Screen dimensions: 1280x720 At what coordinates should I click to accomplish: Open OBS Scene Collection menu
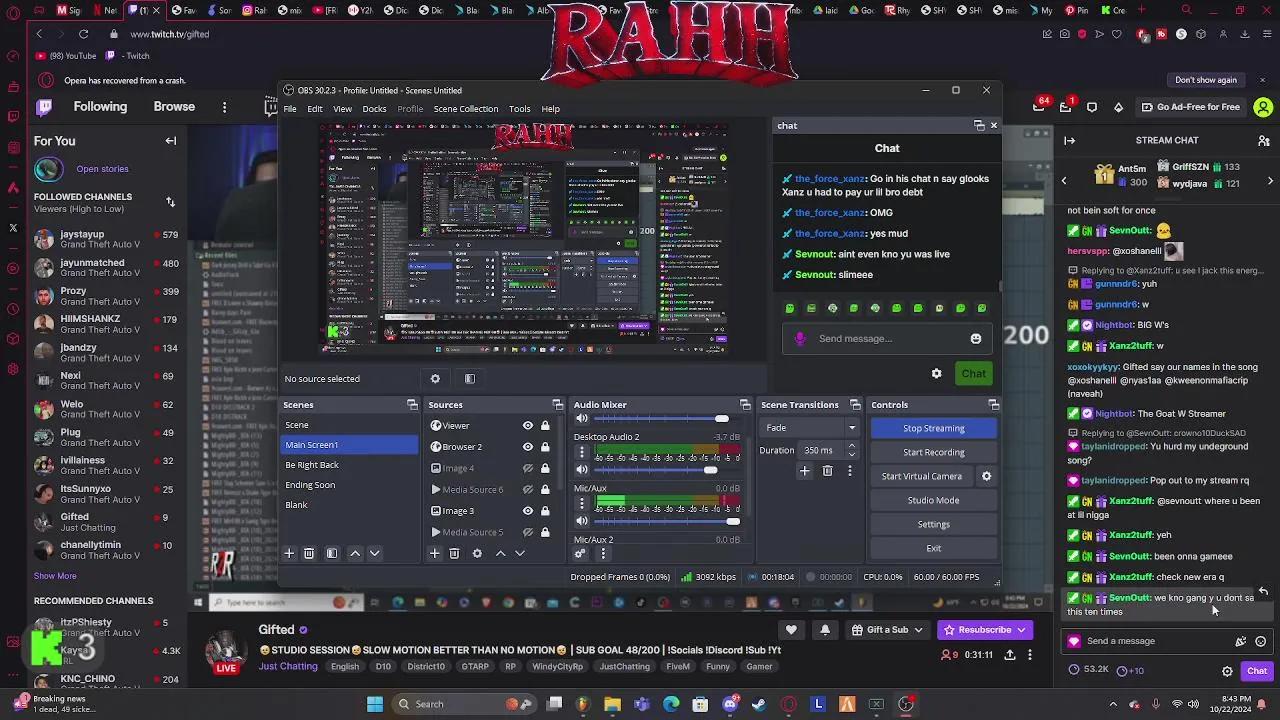[465, 109]
